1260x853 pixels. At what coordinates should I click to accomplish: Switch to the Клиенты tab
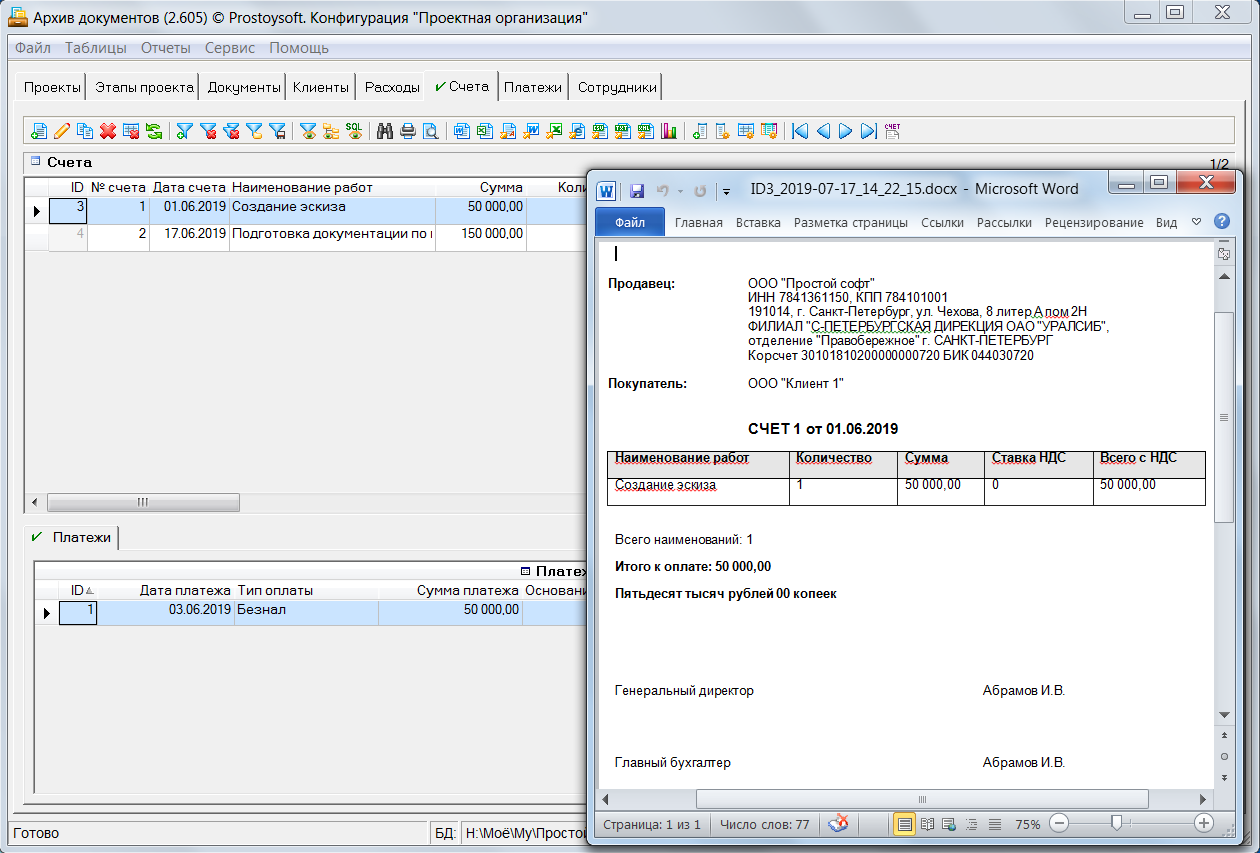tap(320, 87)
